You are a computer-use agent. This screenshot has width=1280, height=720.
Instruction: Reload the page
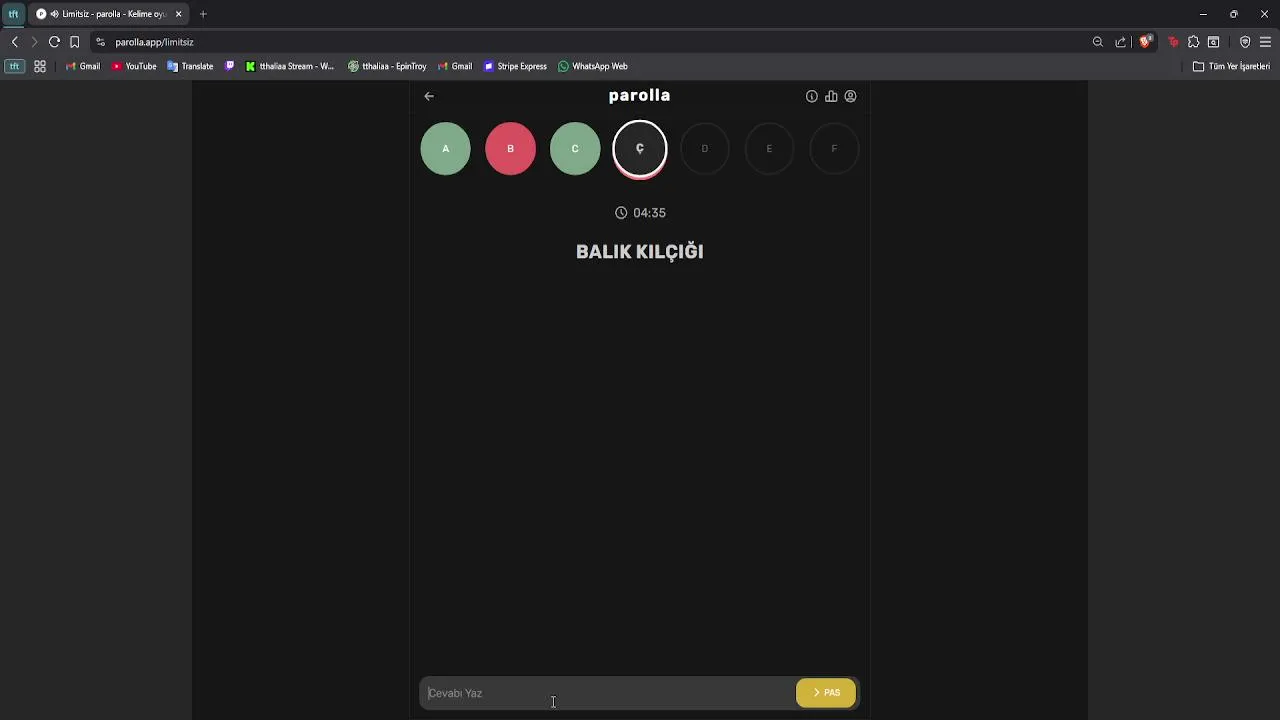[54, 42]
